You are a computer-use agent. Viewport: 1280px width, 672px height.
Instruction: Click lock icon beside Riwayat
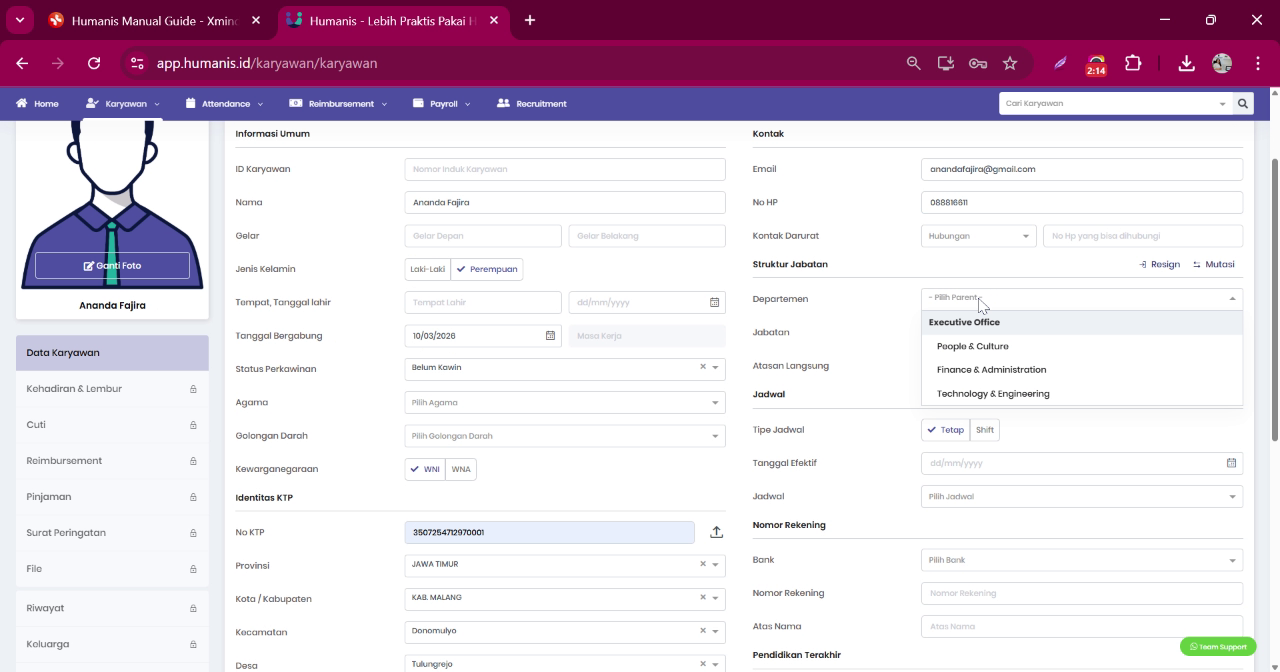(x=193, y=608)
